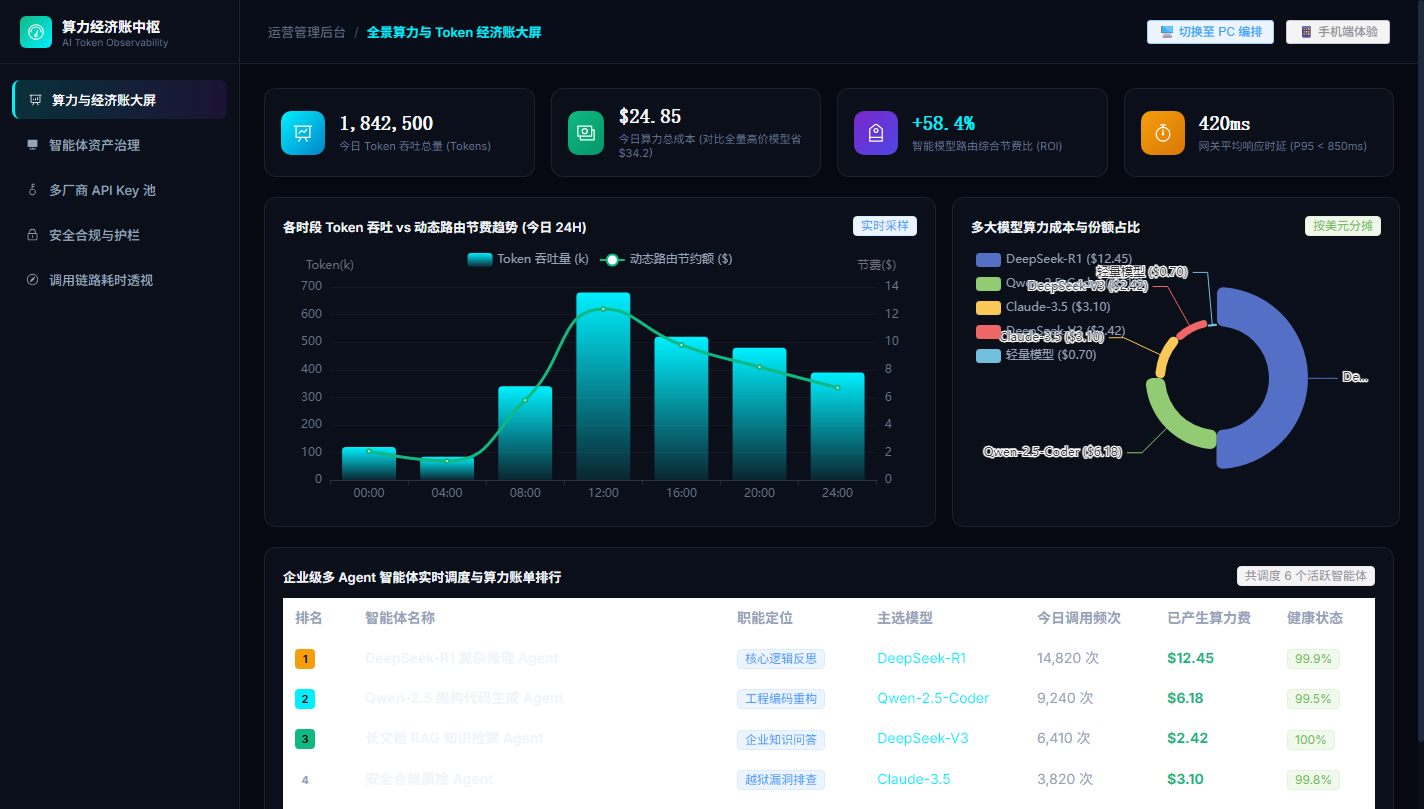Click the phone icon in the 手机端体验 button
1424x809 pixels.
coord(1306,32)
